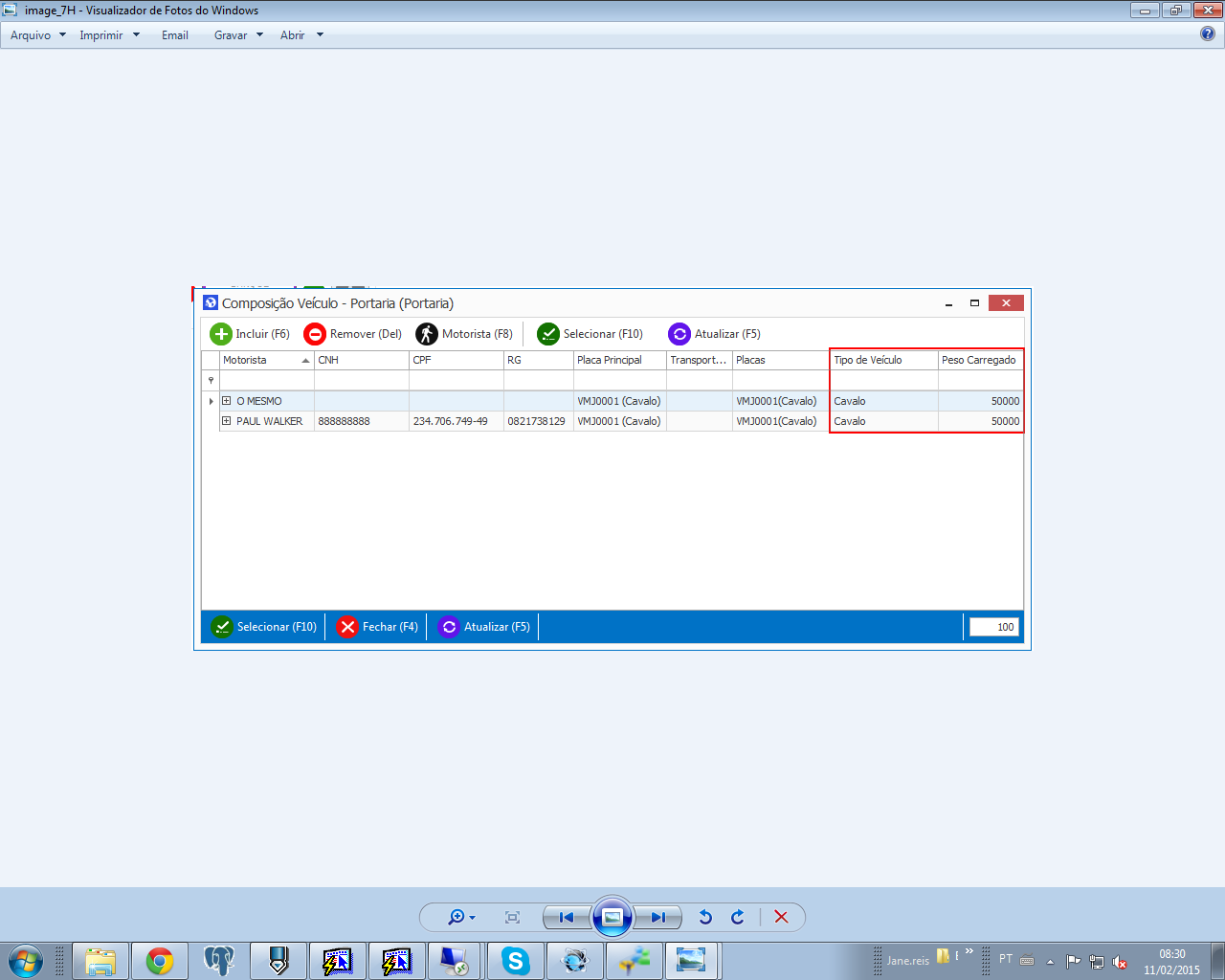Viewport: 1225px width, 980px height.
Task: Go to previous photo
Action: pyautogui.click(x=567, y=917)
